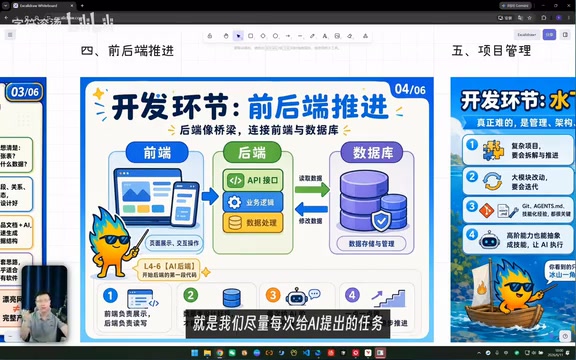
Task: Click the speaker's webcam video thumbnail
Action: tap(44, 303)
